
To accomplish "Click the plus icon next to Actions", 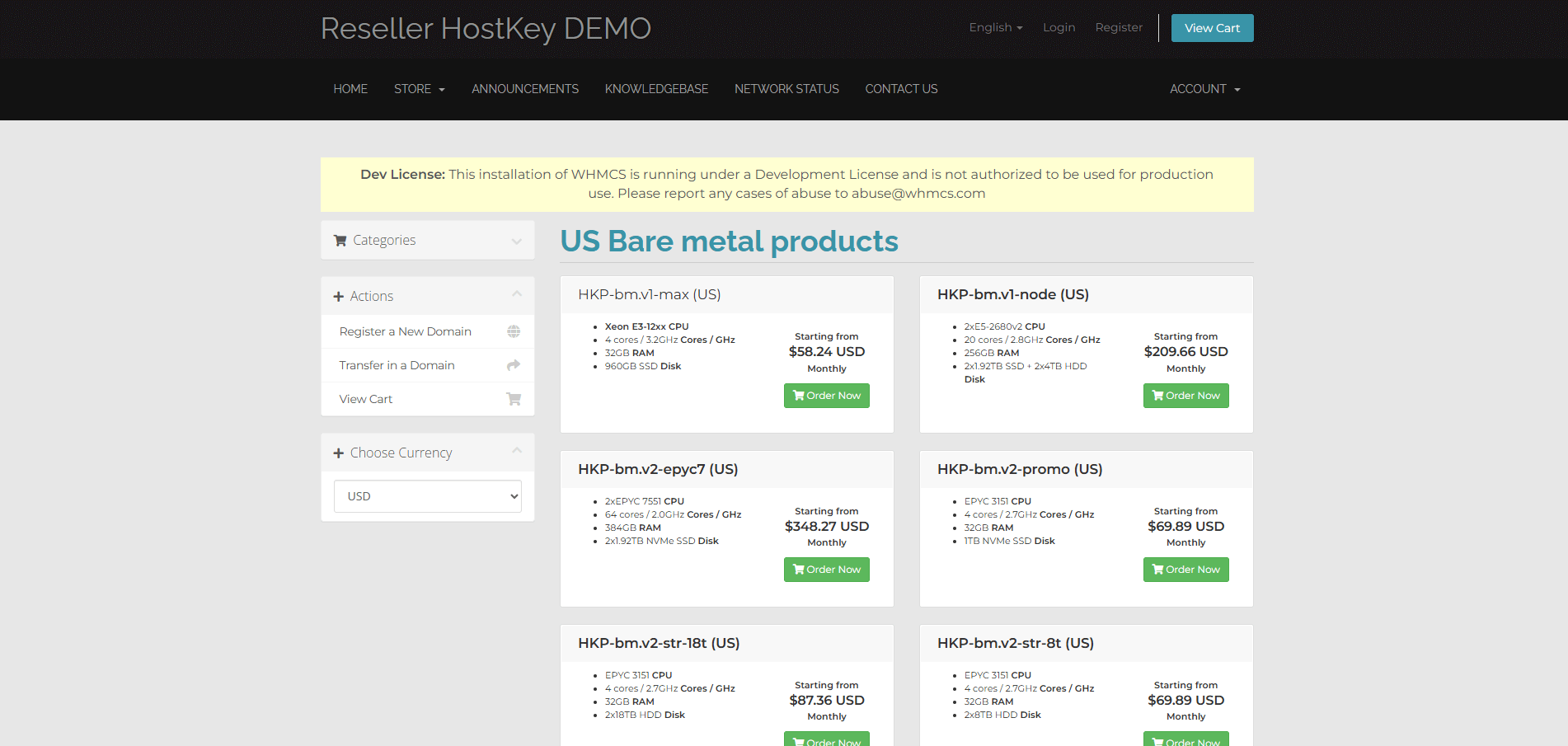I will point(338,297).
